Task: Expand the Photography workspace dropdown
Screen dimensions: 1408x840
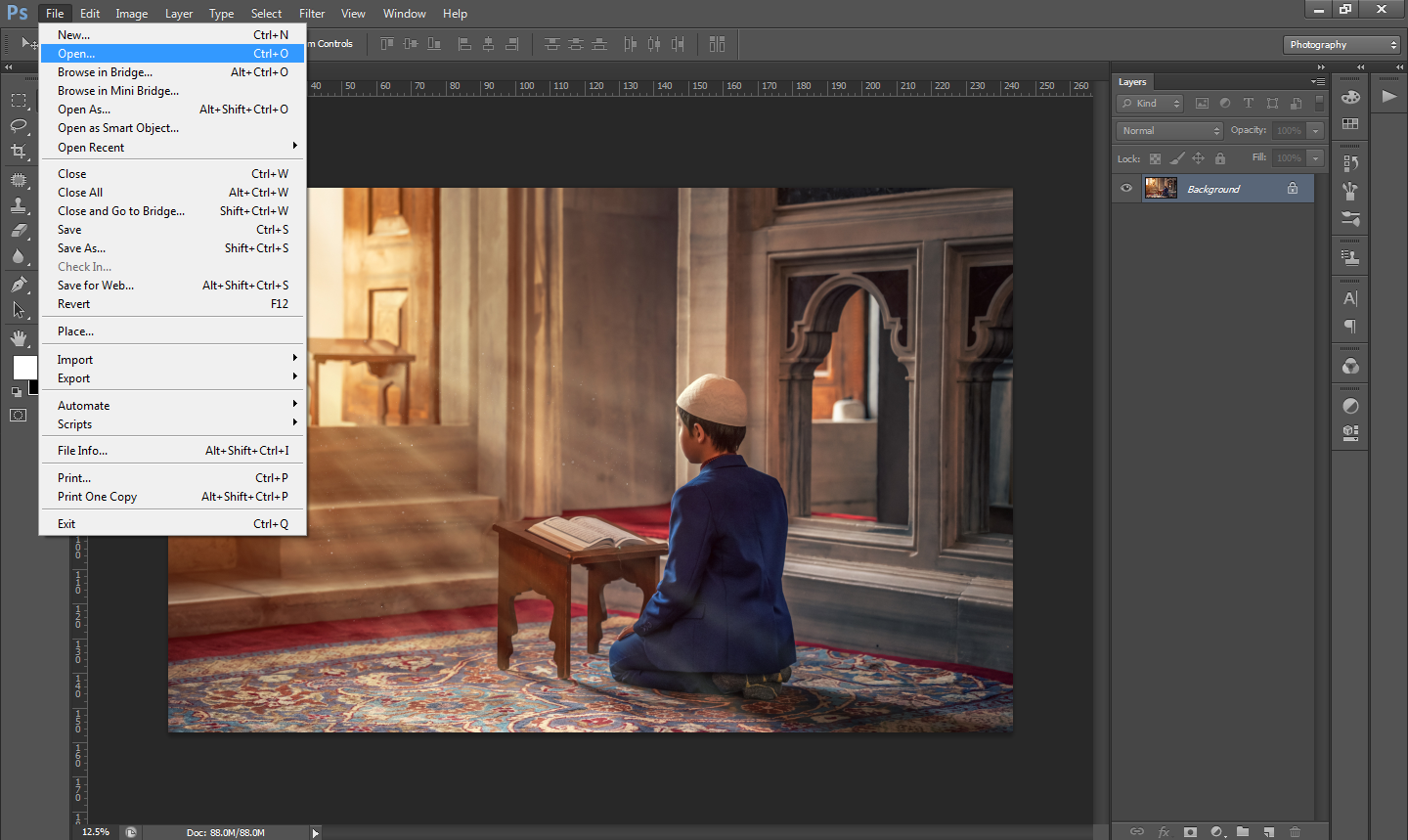Action: 1342,45
